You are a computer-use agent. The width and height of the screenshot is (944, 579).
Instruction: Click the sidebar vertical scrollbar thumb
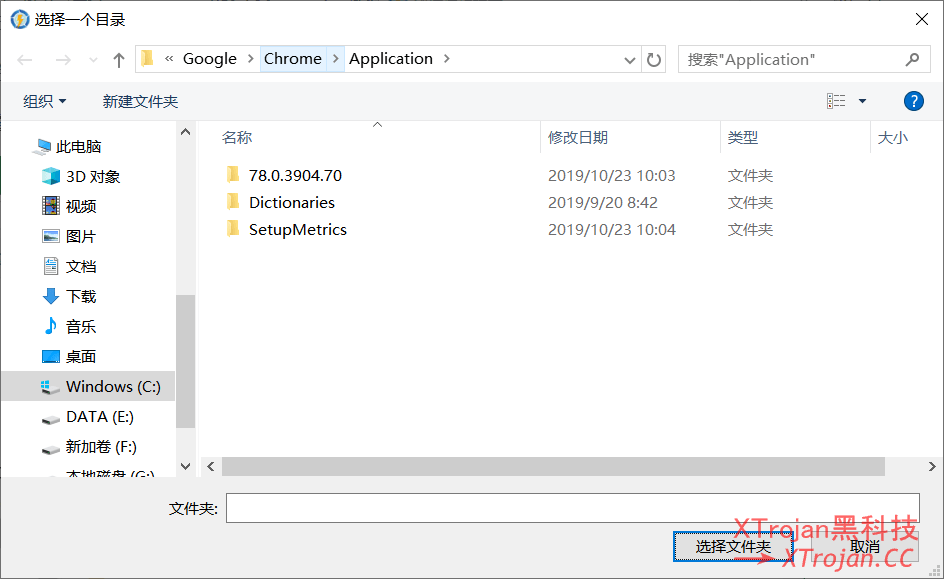pos(185,361)
